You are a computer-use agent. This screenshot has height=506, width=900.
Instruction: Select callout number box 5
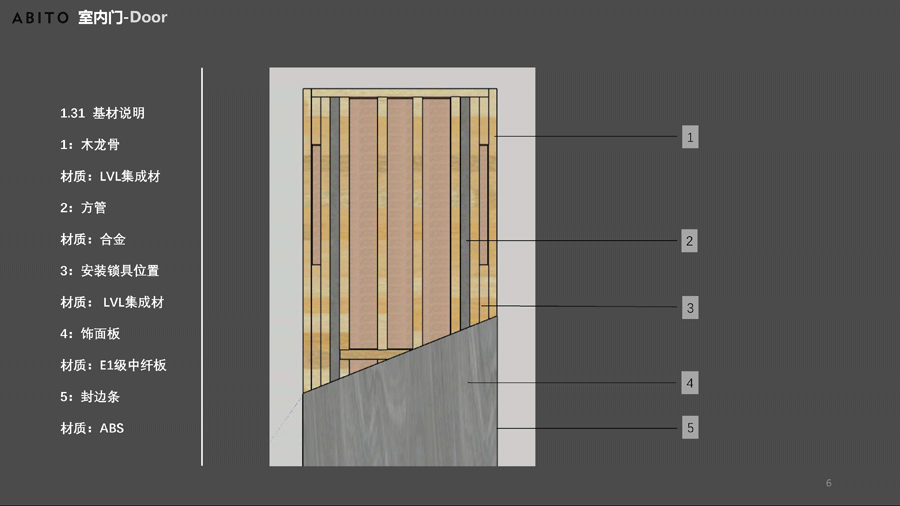pyautogui.click(x=690, y=428)
